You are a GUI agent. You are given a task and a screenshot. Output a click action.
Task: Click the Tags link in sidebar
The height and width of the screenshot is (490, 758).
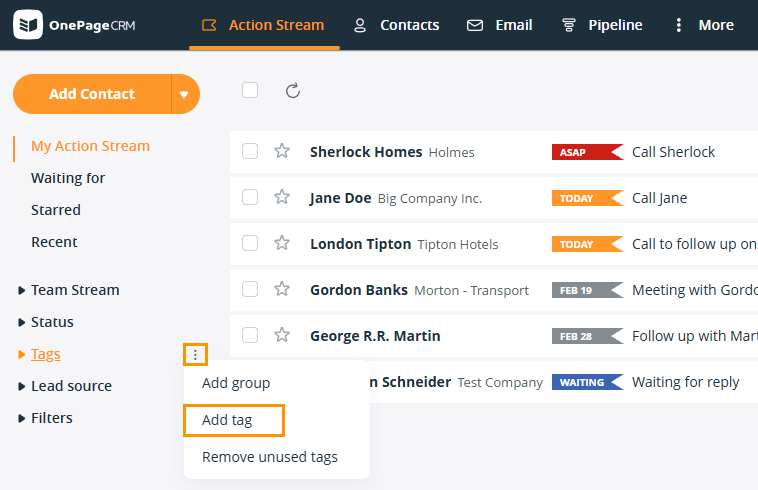coord(45,354)
